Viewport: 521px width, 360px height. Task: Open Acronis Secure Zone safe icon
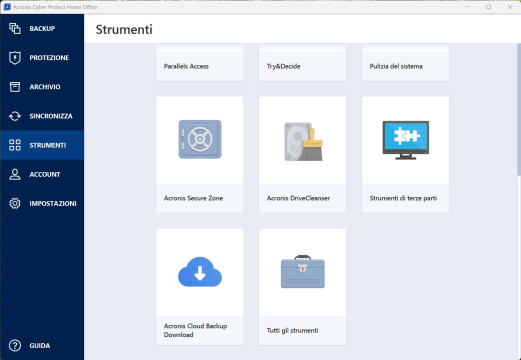click(x=200, y=139)
